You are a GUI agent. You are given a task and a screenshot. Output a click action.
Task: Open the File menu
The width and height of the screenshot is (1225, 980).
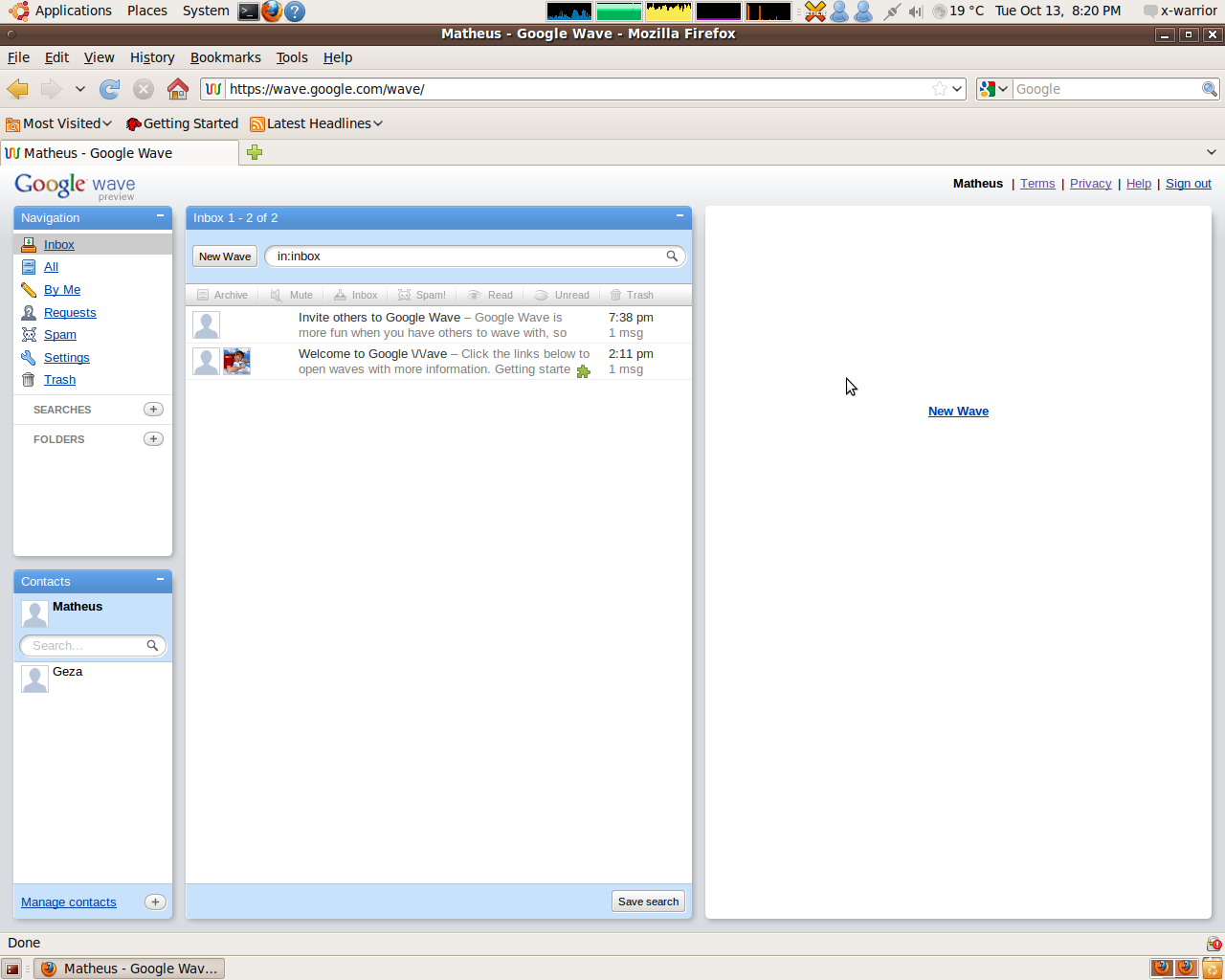(18, 57)
